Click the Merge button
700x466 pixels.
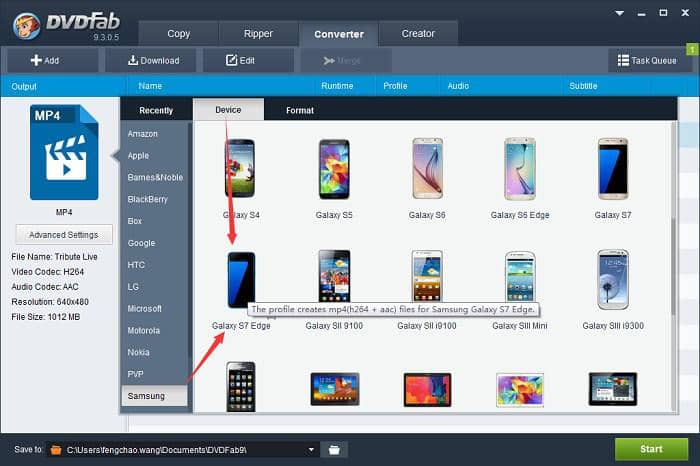346,60
